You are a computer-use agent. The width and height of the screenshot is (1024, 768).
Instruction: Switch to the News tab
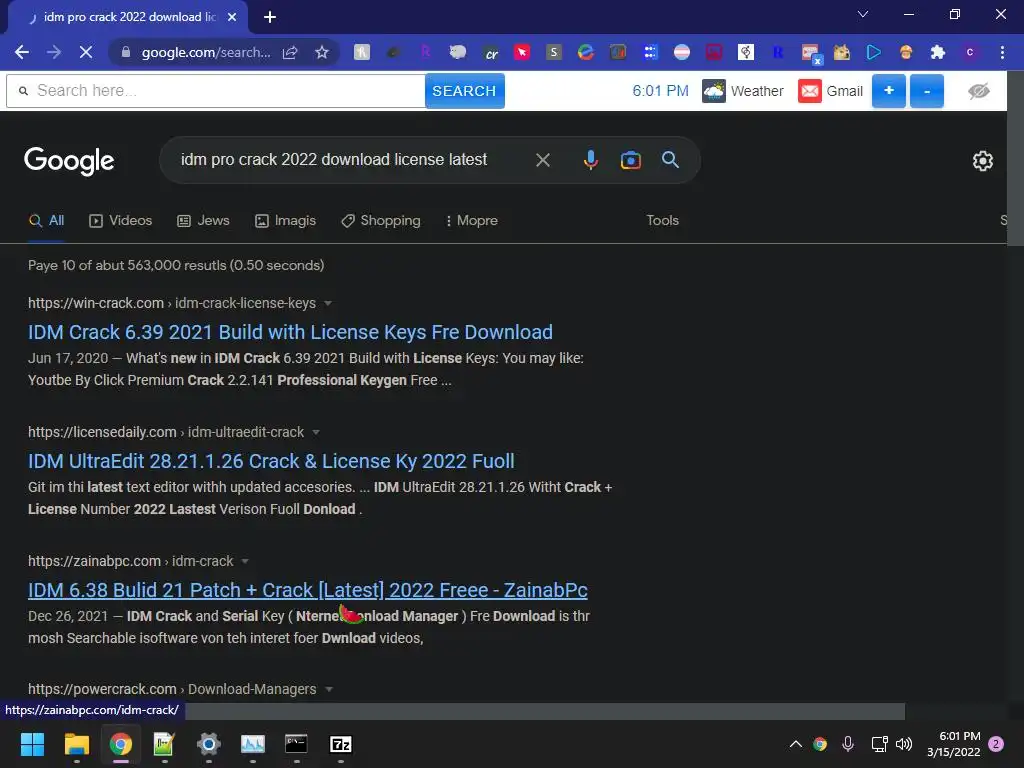(203, 221)
